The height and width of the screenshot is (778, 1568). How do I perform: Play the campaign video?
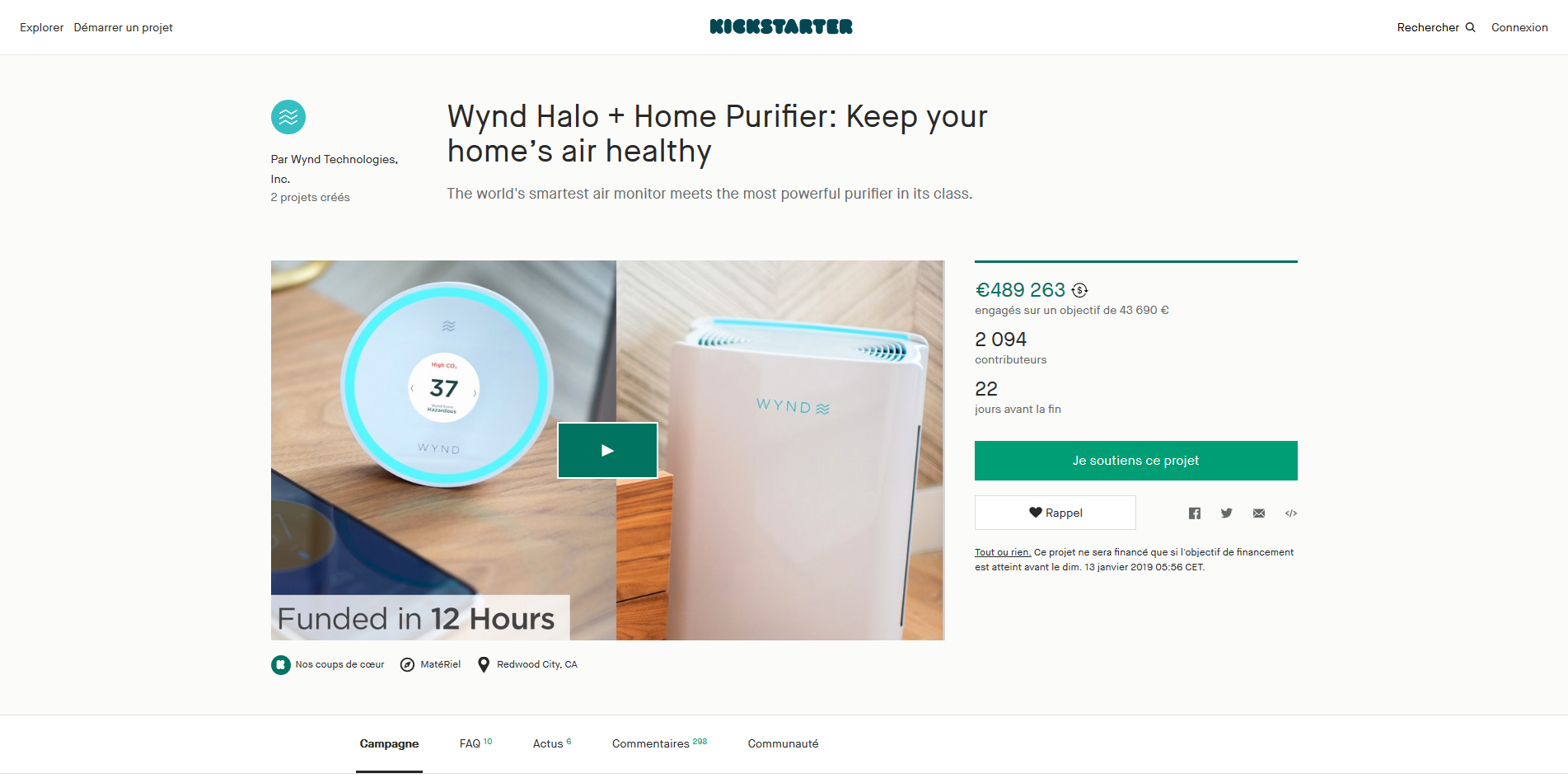607,450
